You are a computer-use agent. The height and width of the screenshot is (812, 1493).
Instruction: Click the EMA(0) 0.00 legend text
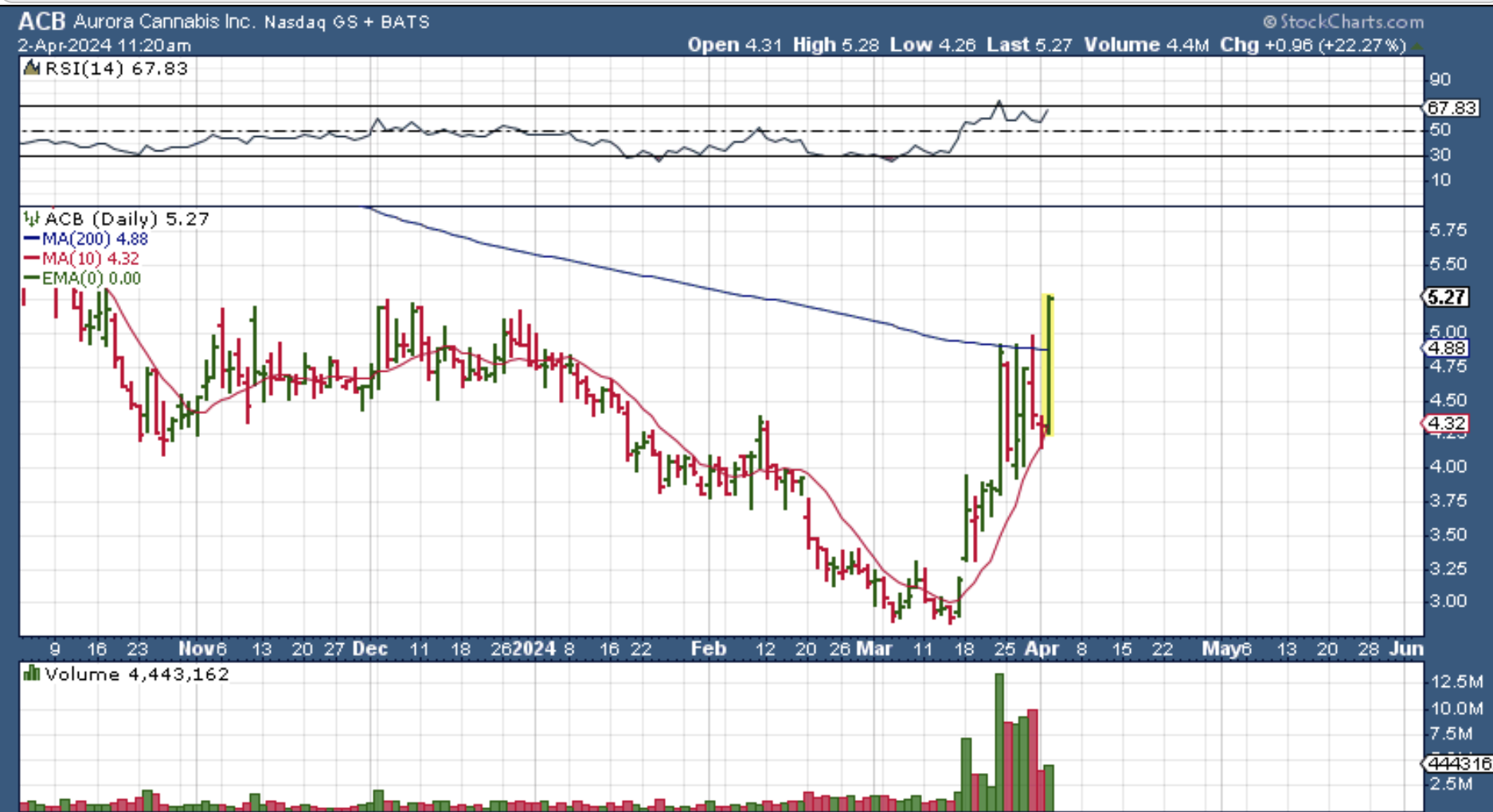tap(92, 279)
